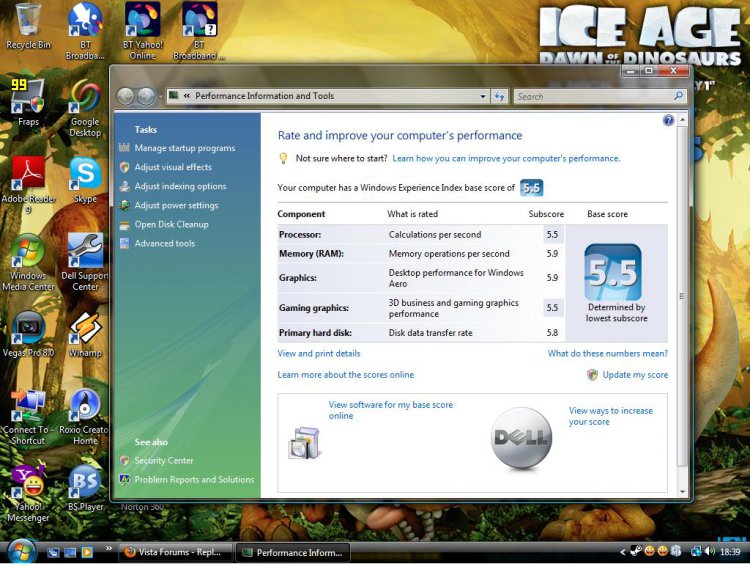
Task: Open the media player quick launch icon
Action: (x=87, y=553)
